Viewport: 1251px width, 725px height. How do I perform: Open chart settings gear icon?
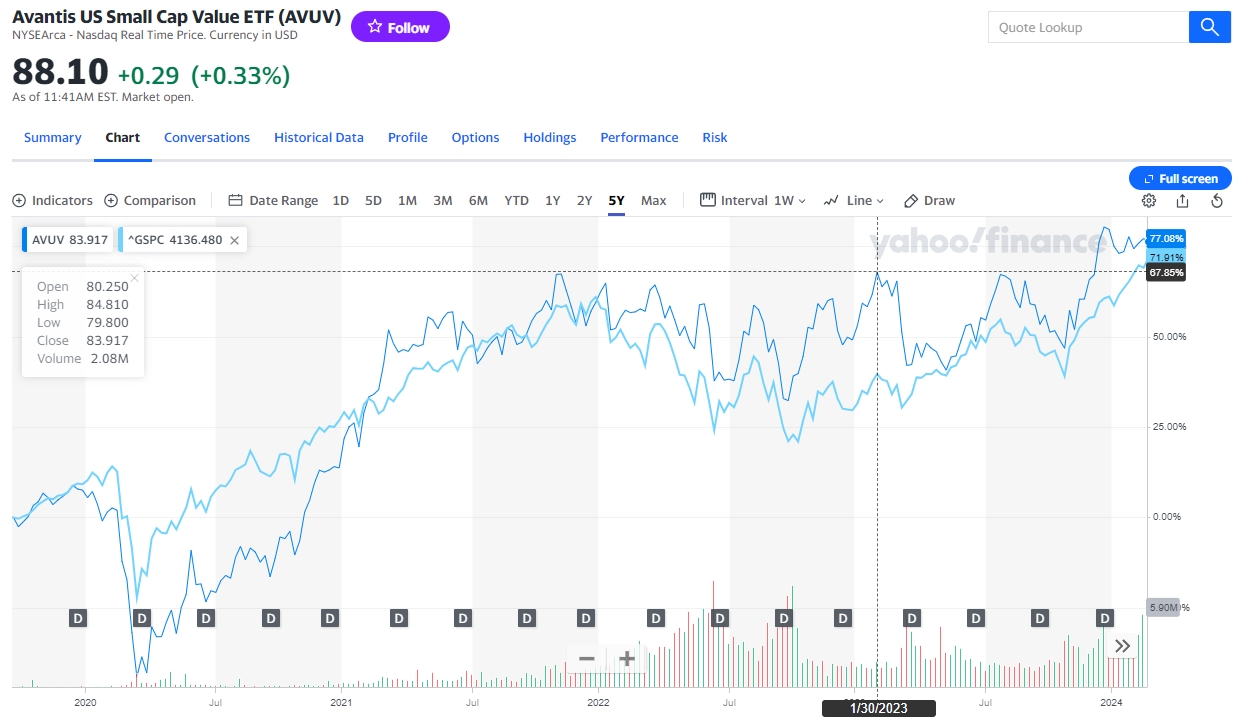(1149, 200)
